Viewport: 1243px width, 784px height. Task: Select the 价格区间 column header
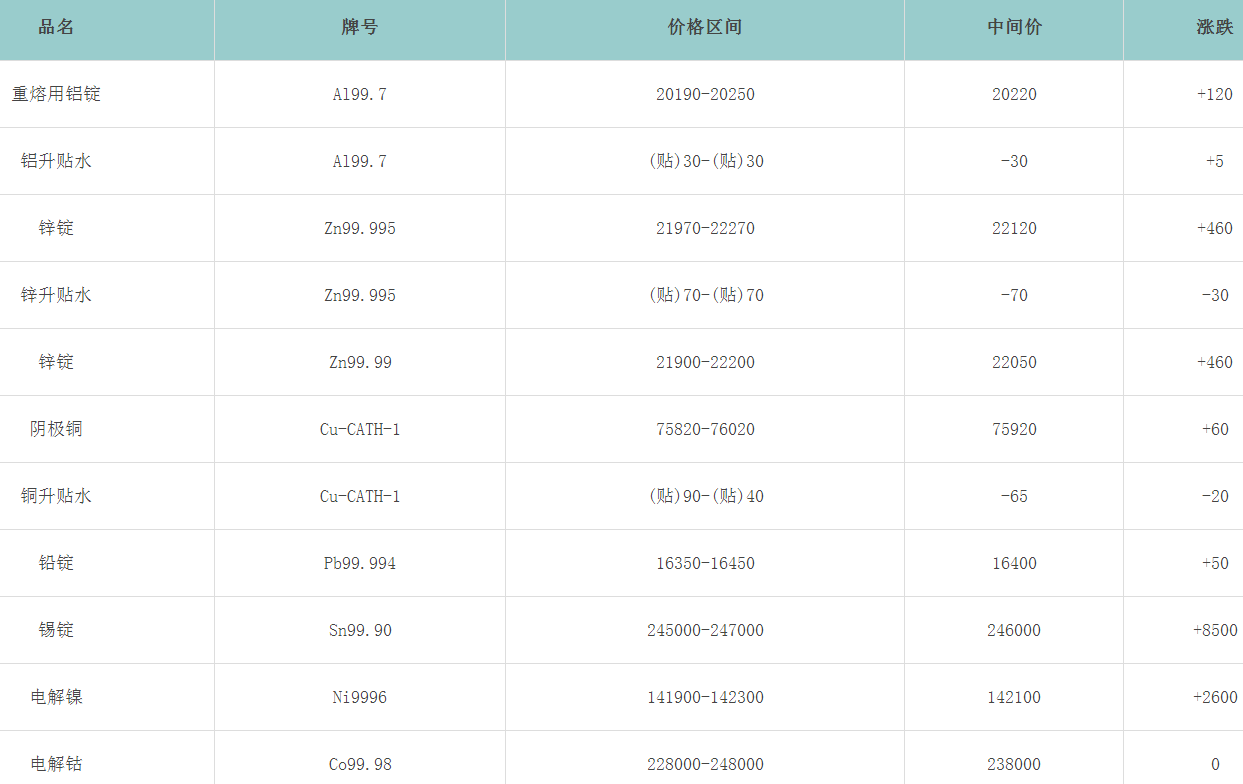coord(704,28)
